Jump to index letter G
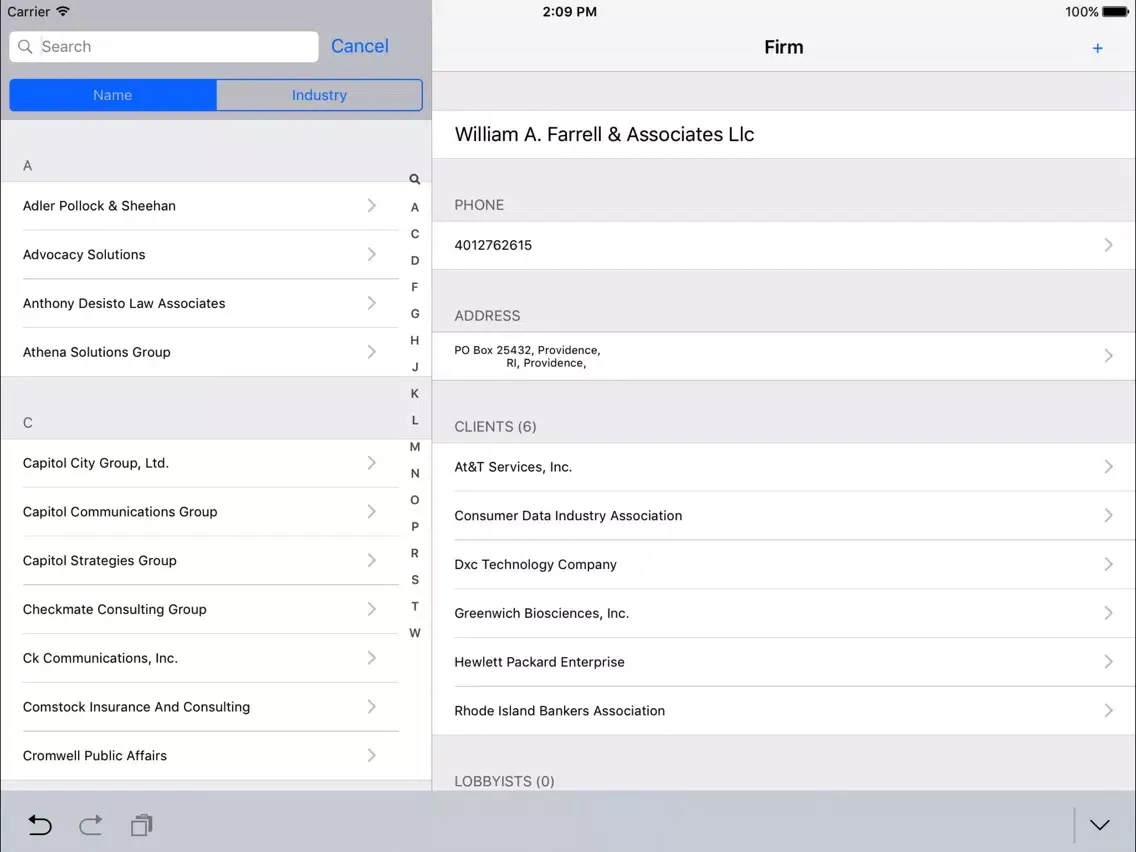Image resolution: width=1136 pixels, height=852 pixels. click(414, 314)
